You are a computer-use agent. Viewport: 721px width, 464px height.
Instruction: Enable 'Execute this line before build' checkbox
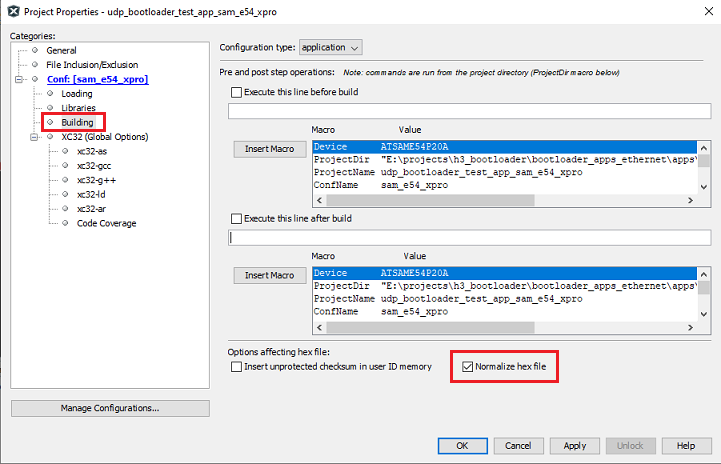237,93
